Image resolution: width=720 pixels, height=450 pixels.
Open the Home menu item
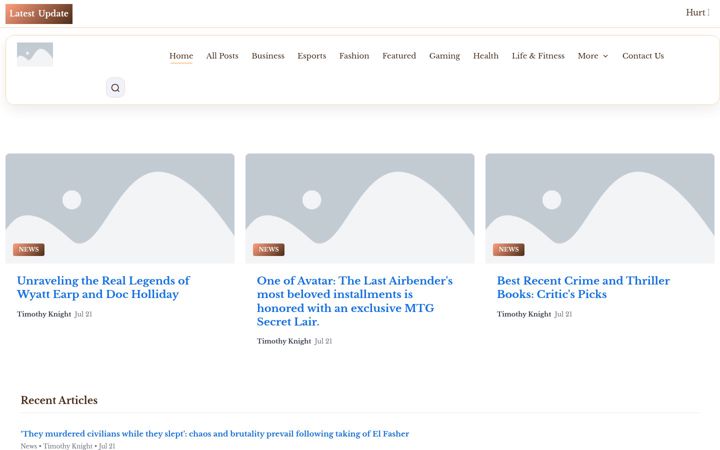181,56
